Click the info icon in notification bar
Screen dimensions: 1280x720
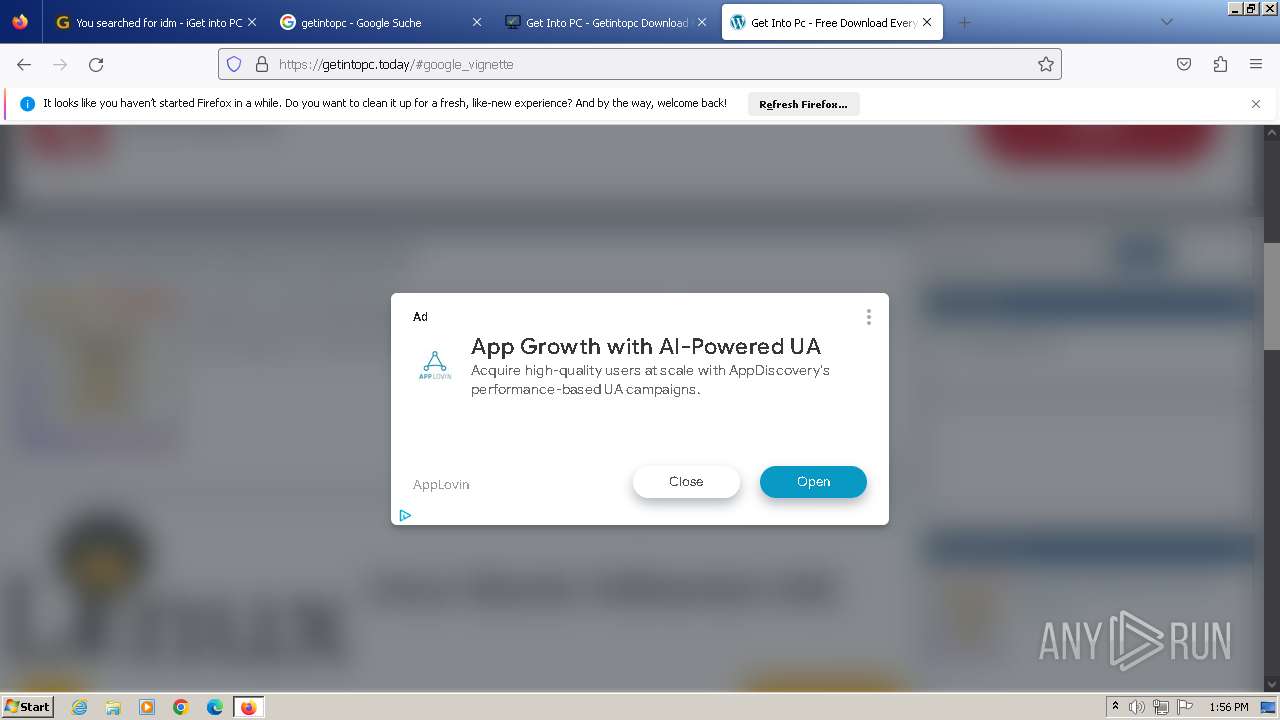tap(27, 104)
